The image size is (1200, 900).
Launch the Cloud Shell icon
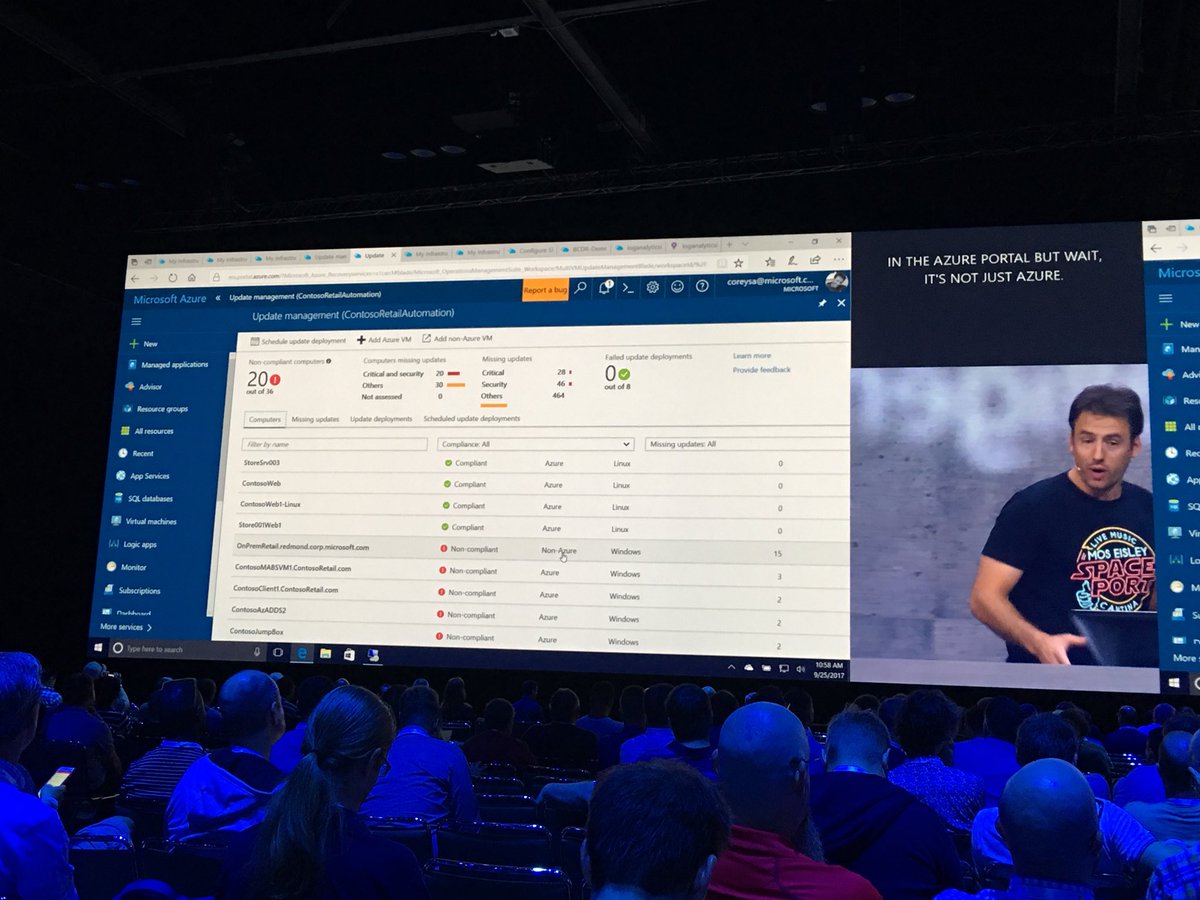[628, 287]
